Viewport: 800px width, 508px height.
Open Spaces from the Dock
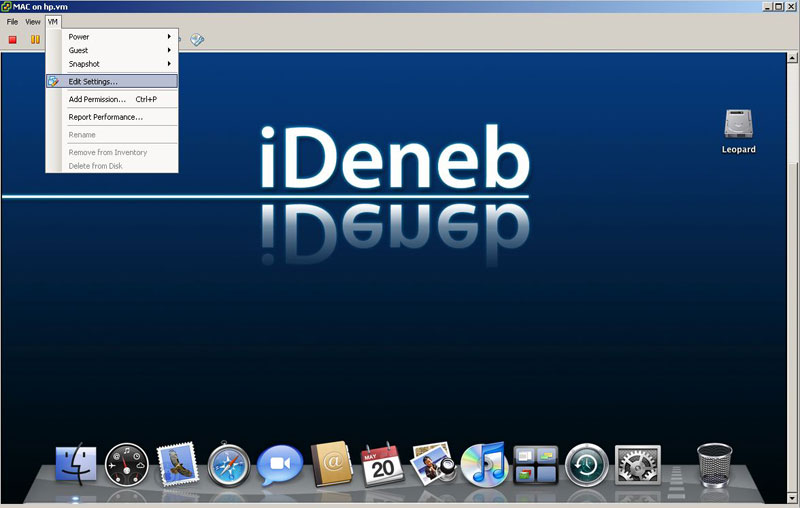(x=536, y=465)
